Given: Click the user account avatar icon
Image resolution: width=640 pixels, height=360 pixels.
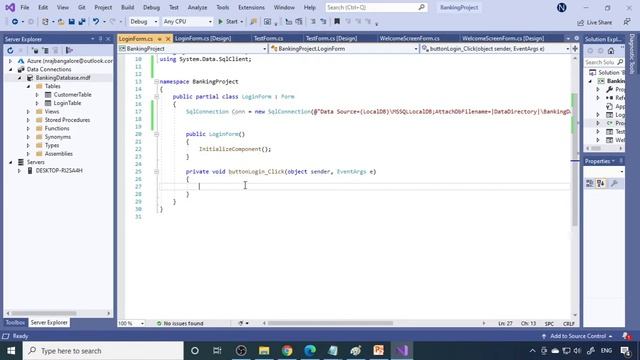Looking at the screenshot, I should (x=562, y=7).
